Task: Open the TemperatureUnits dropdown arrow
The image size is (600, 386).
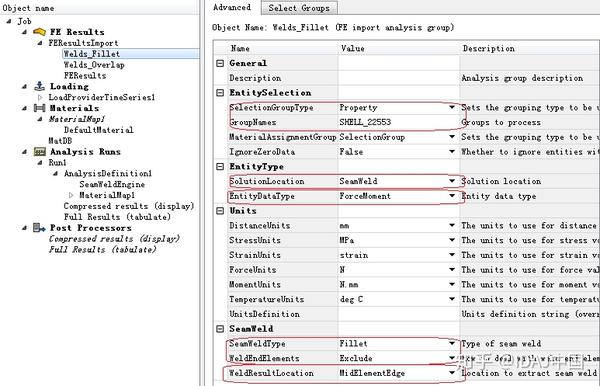Action: (452, 299)
